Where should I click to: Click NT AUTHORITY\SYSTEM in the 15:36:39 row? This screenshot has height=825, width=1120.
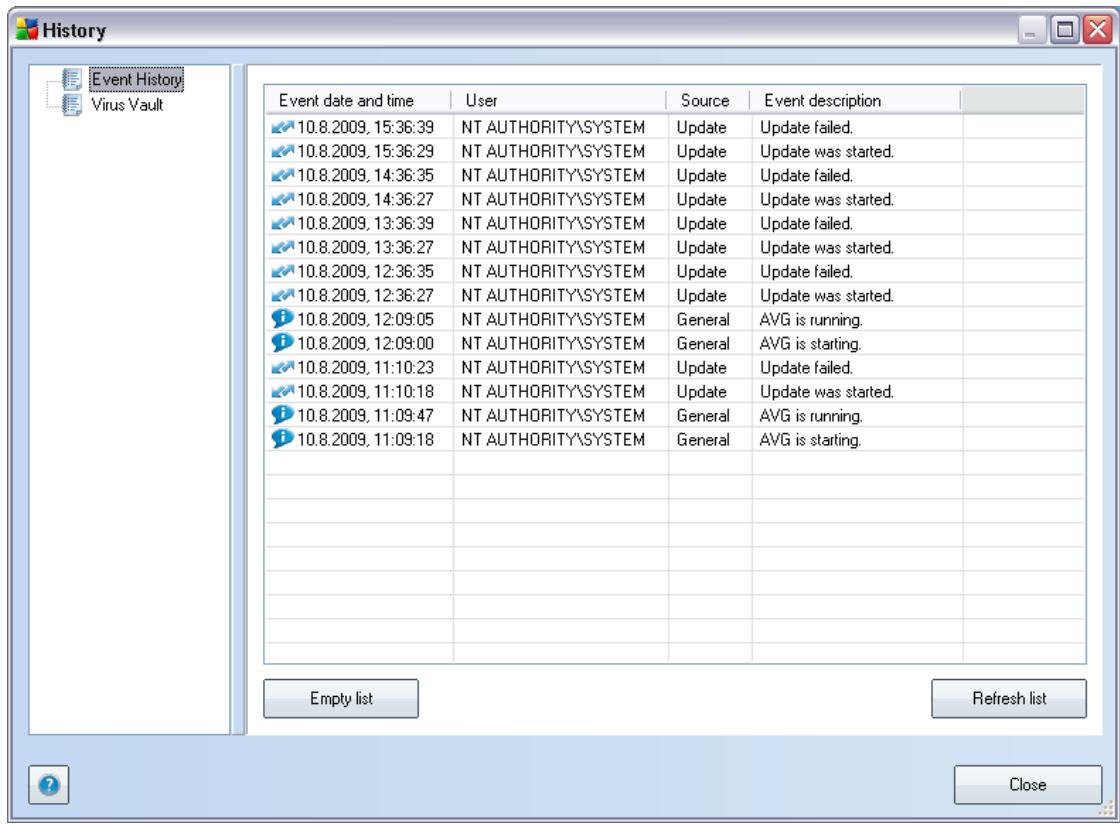tap(553, 127)
